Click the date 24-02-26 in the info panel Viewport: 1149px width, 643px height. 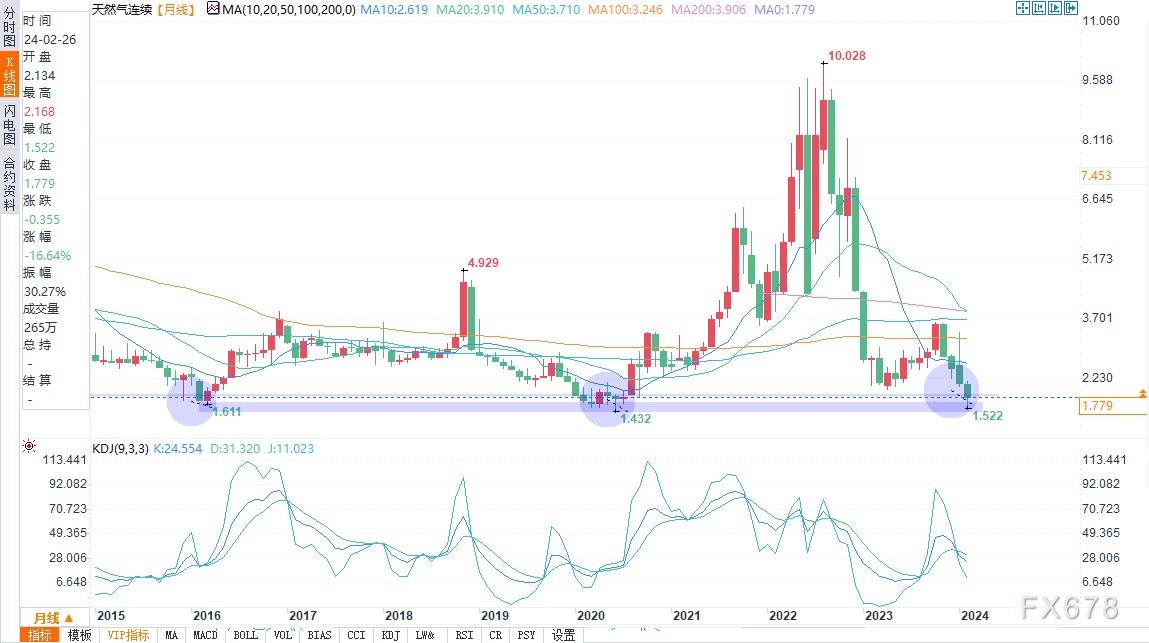[x=50, y=40]
